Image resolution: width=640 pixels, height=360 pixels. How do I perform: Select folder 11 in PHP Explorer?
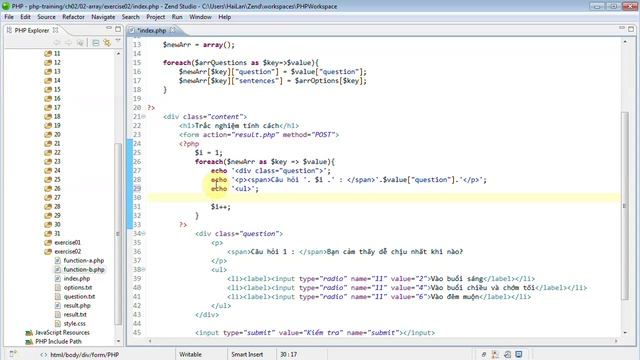[x=52, y=53]
